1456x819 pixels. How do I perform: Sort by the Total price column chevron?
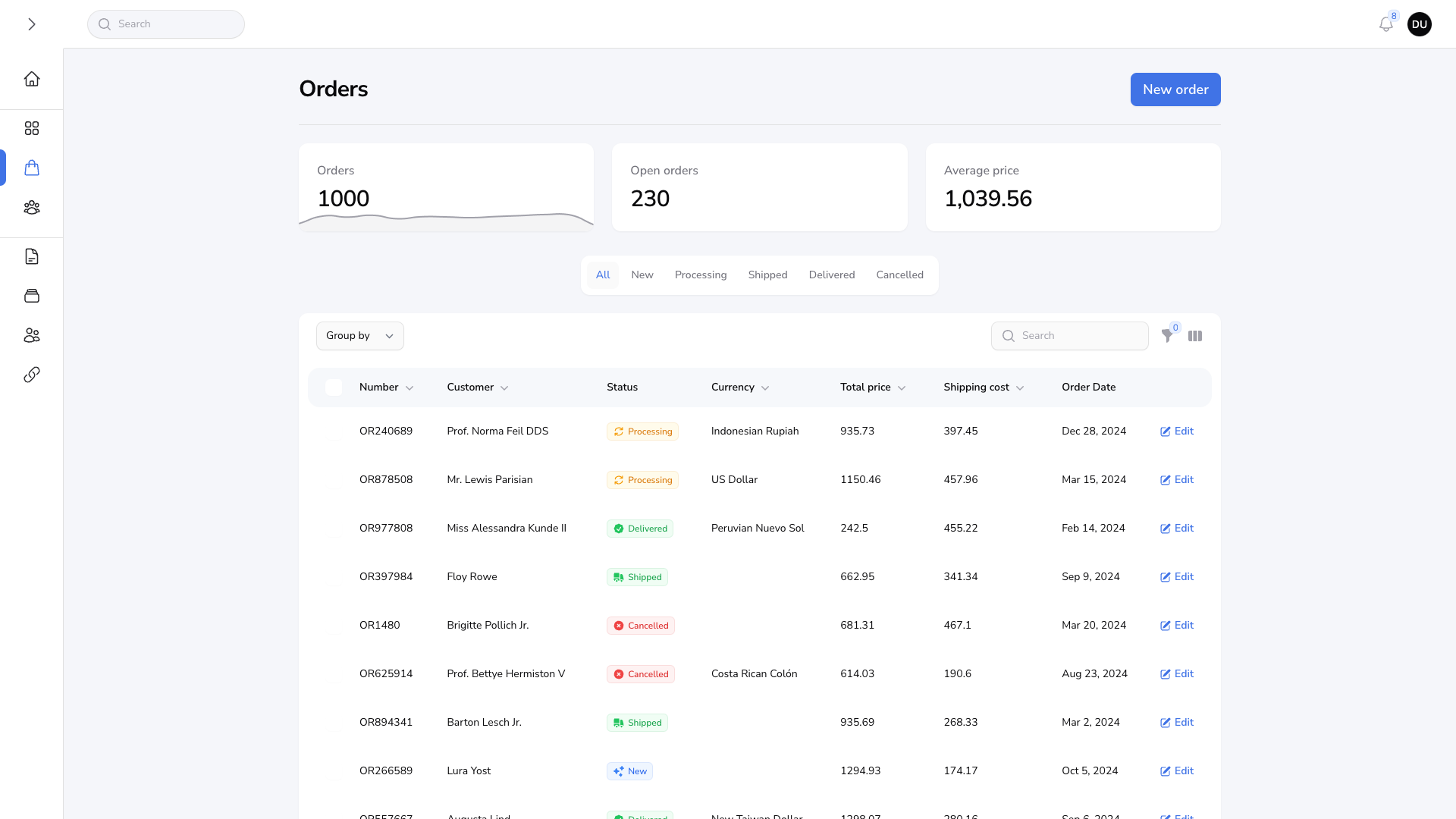coord(902,388)
